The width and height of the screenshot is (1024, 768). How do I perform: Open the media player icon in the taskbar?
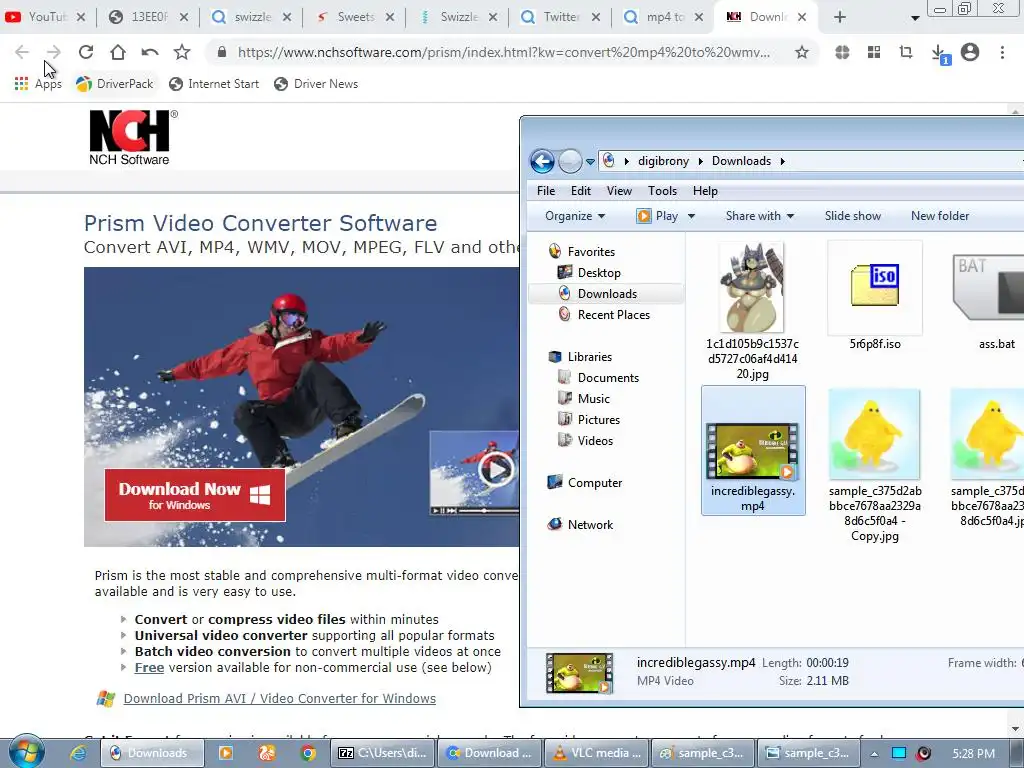coord(225,753)
